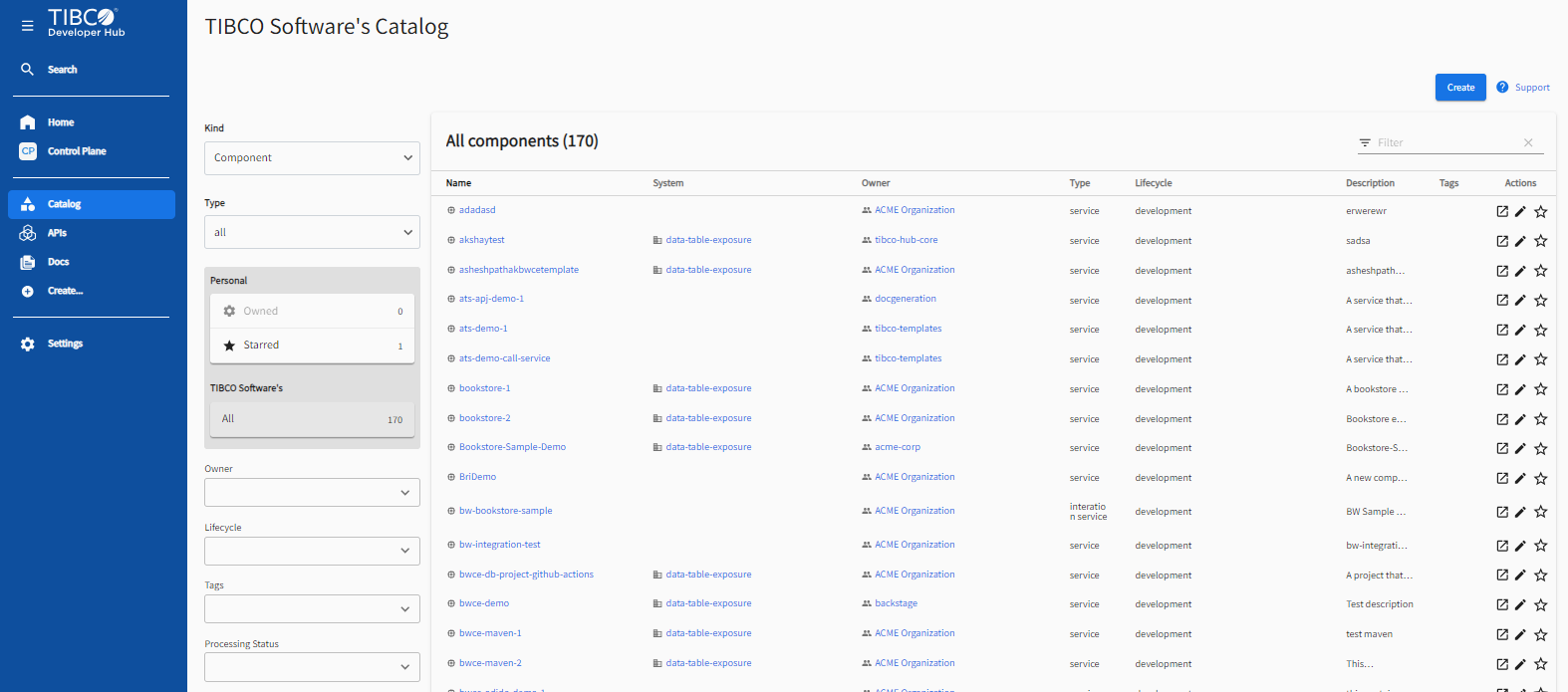This screenshot has height=692, width=1568.
Task: Star the asheshpathakbwcetemplate component
Action: pyautogui.click(x=1541, y=271)
